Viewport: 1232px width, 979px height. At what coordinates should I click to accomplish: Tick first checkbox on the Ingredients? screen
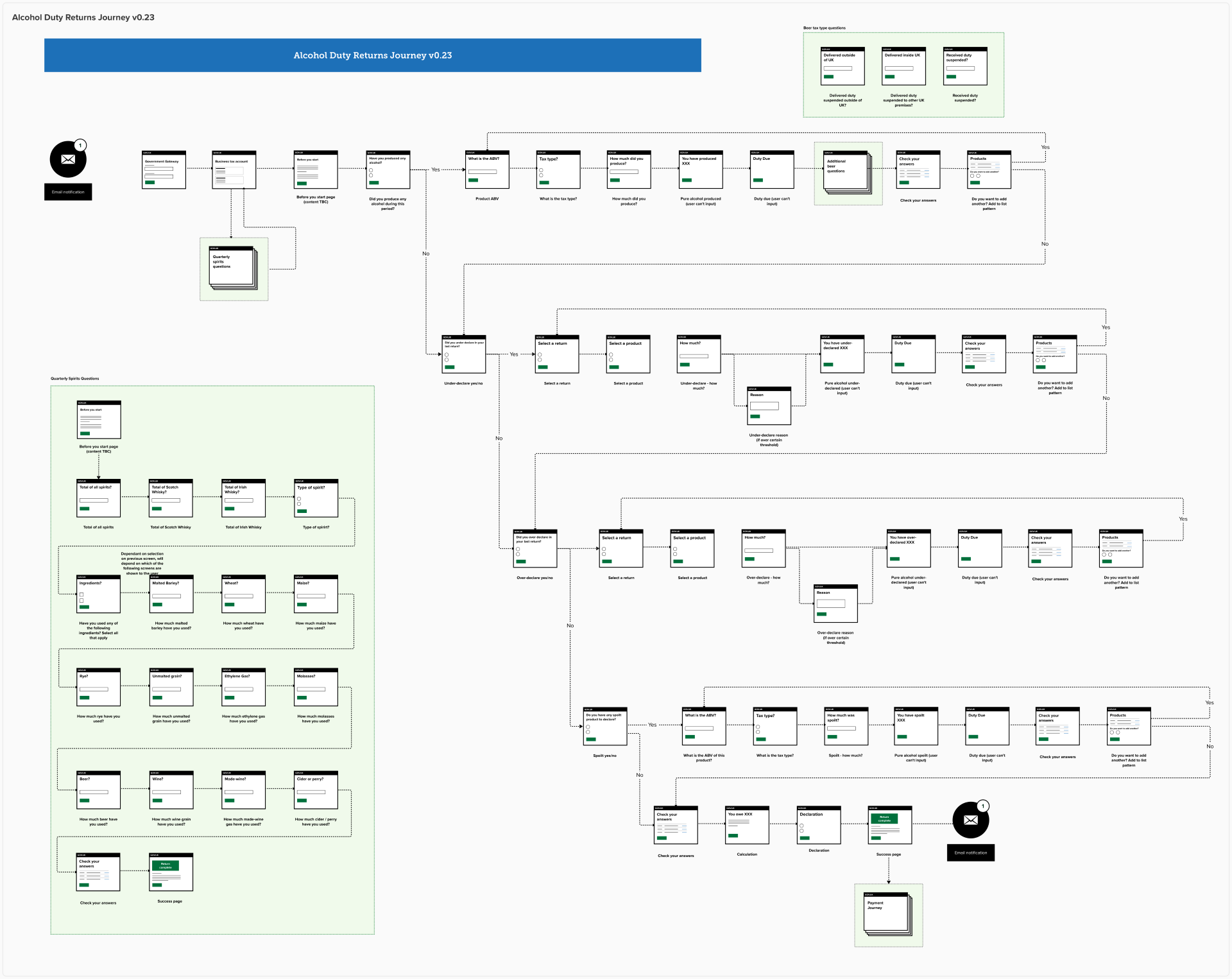pos(81,594)
